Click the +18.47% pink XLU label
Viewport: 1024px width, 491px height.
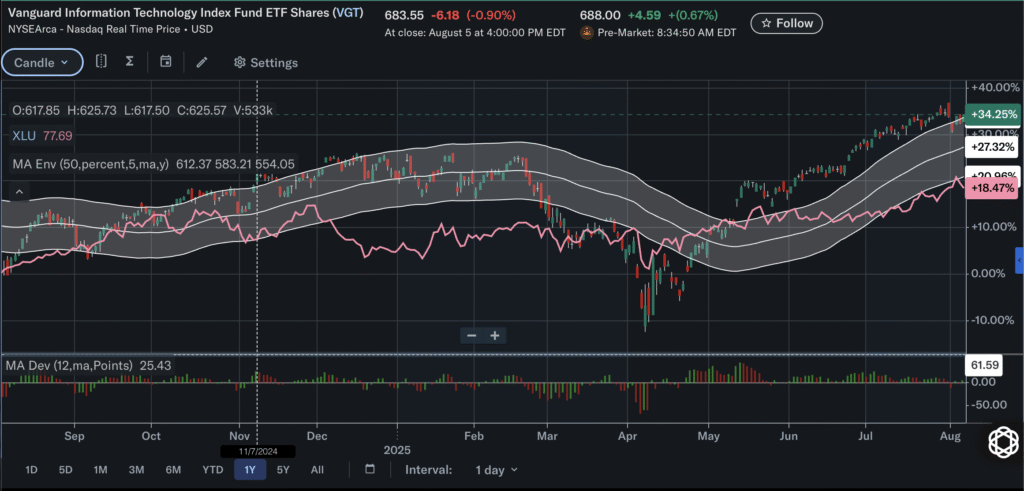tap(991, 187)
